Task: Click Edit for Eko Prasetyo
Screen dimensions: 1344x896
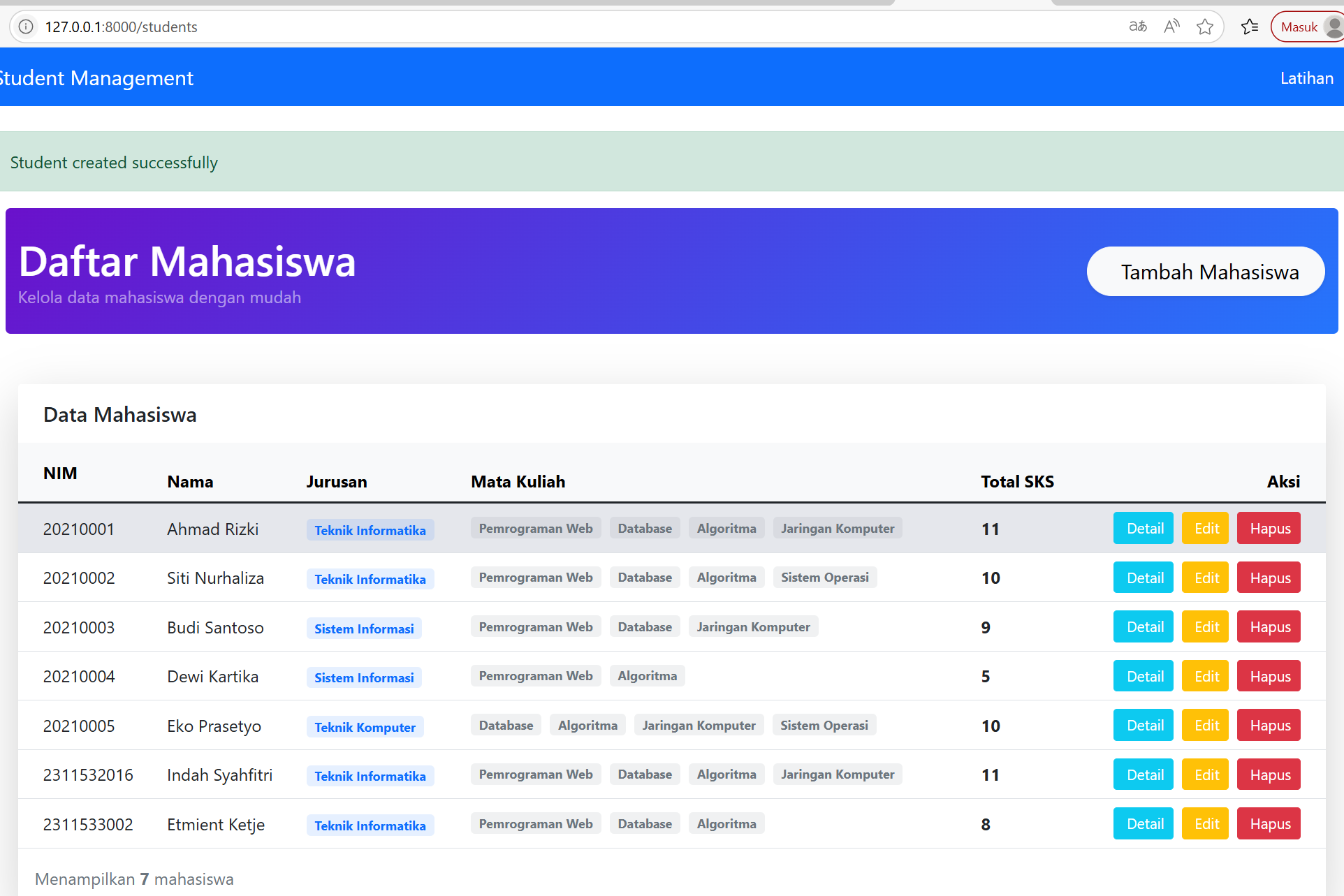Action: (1206, 726)
